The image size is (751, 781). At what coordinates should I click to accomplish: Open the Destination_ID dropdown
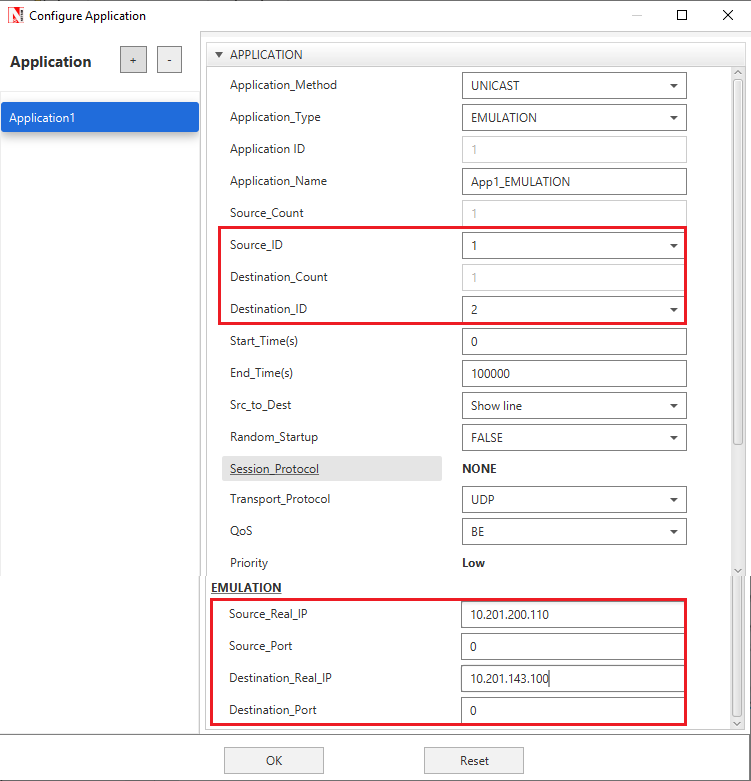coord(573,310)
